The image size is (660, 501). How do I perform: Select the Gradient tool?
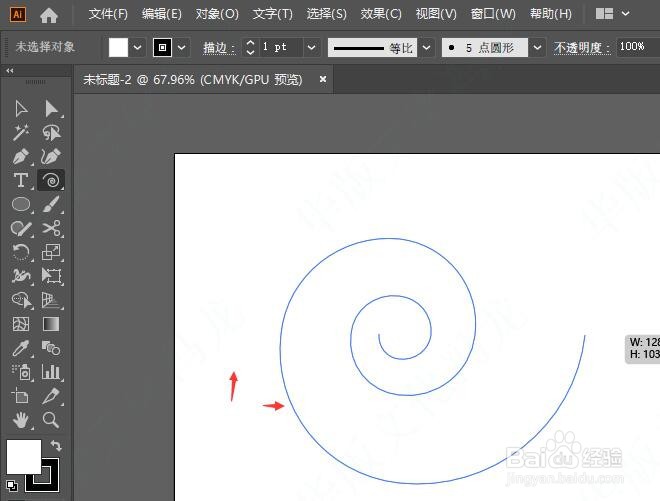[51, 324]
